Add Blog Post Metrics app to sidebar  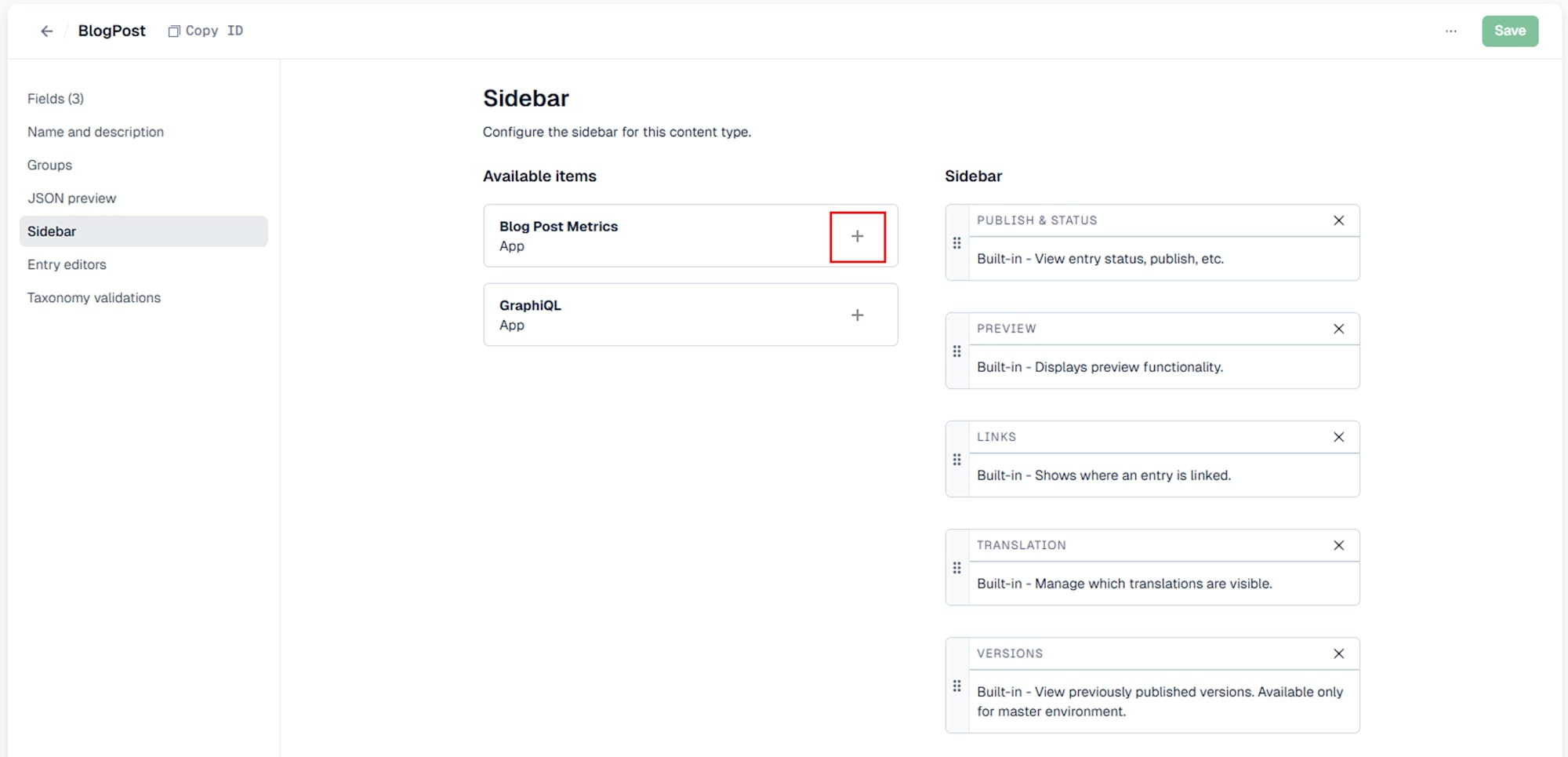pos(857,236)
